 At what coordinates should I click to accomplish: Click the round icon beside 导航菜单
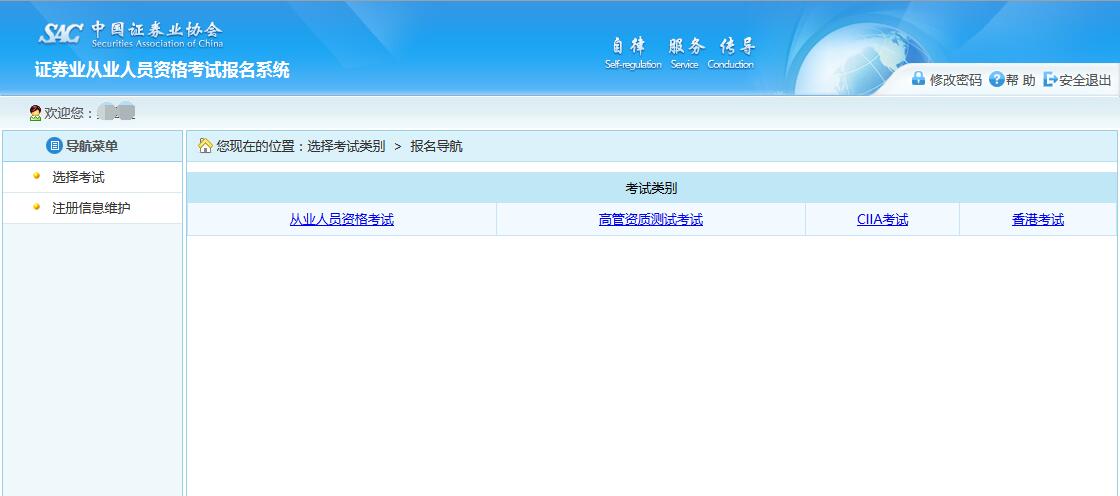click(x=54, y=146)
